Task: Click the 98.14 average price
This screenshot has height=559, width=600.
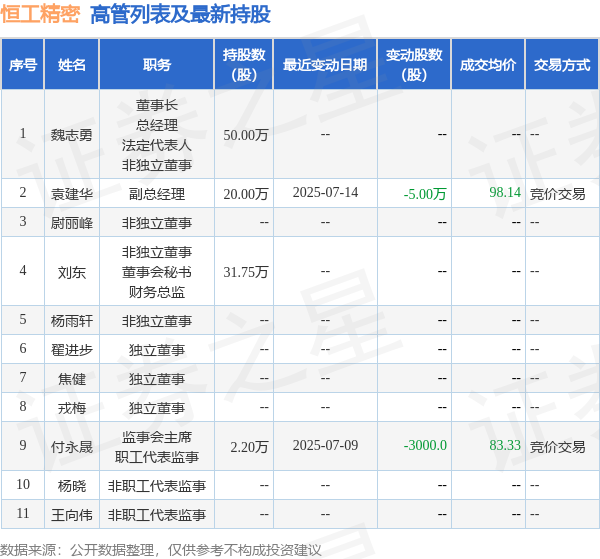Action: (505, 192)
